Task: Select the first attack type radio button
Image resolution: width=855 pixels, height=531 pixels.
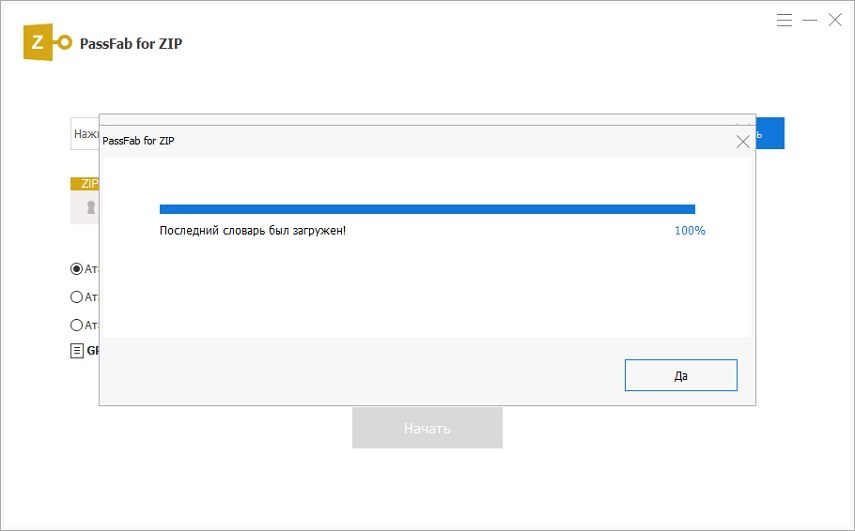Action: pos(77,268)
